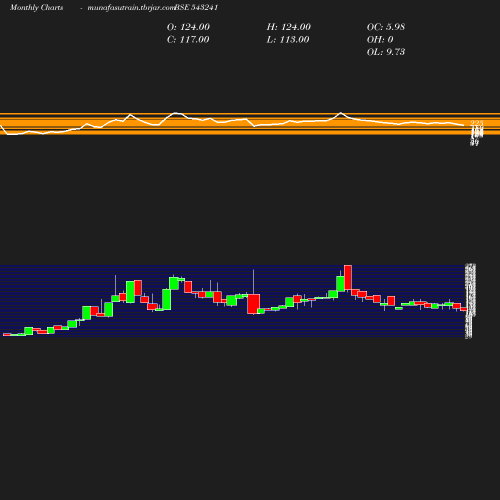500x500 pixels.
Task: Select the close value 'C: 117.00'
Action: click(x=188, y=40)
